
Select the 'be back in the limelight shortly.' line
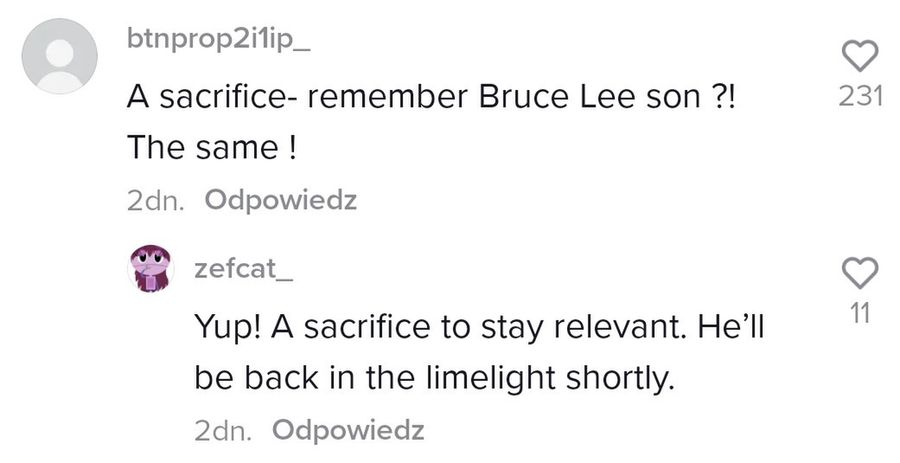(433, 379)
